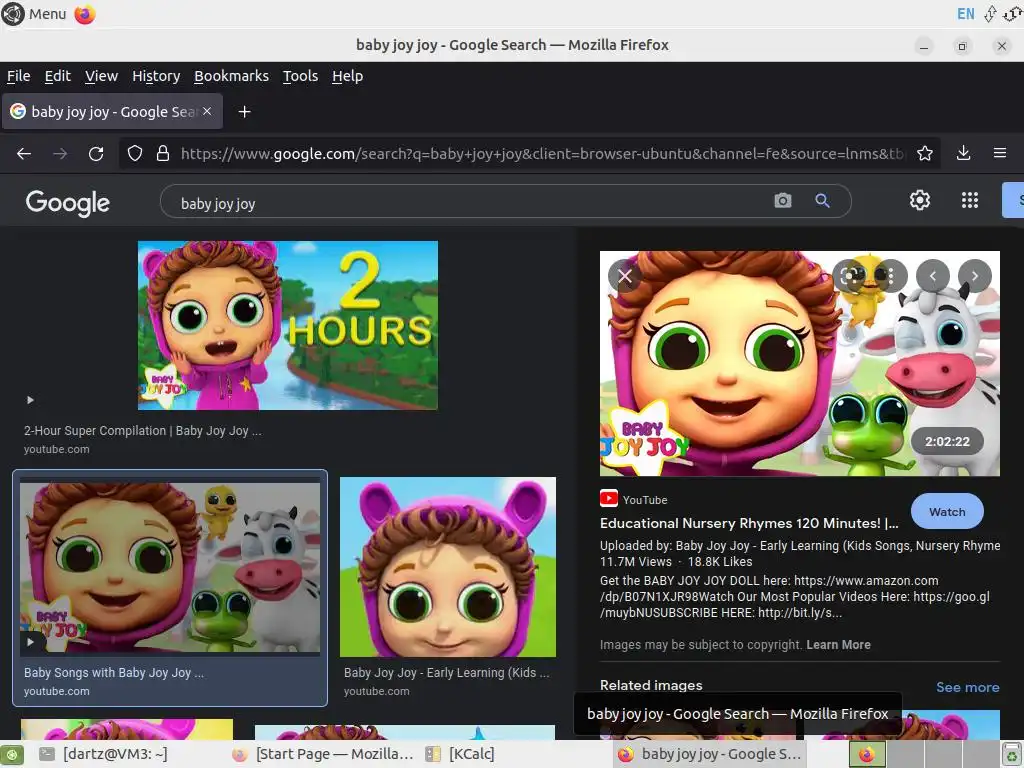Open Baby Songs with Baby Joy Joy title

114,672
